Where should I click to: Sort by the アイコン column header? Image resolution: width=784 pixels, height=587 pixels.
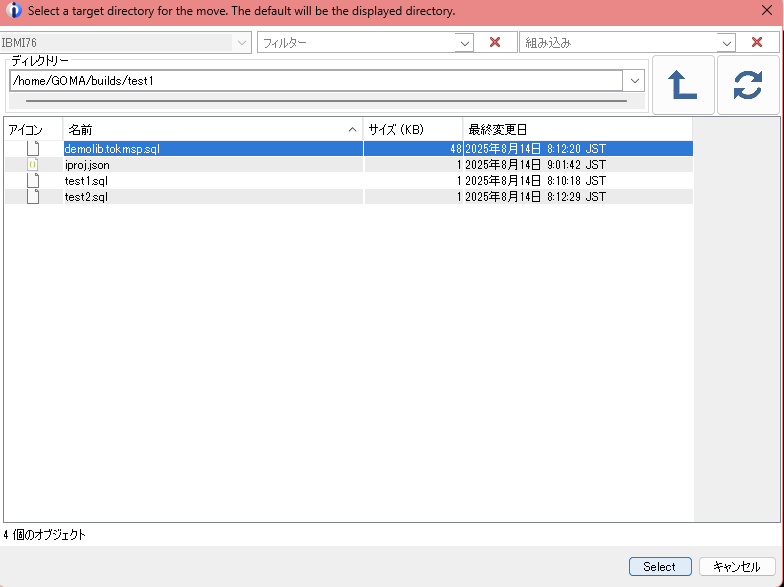pyautogui.click(x=34, y=130)
